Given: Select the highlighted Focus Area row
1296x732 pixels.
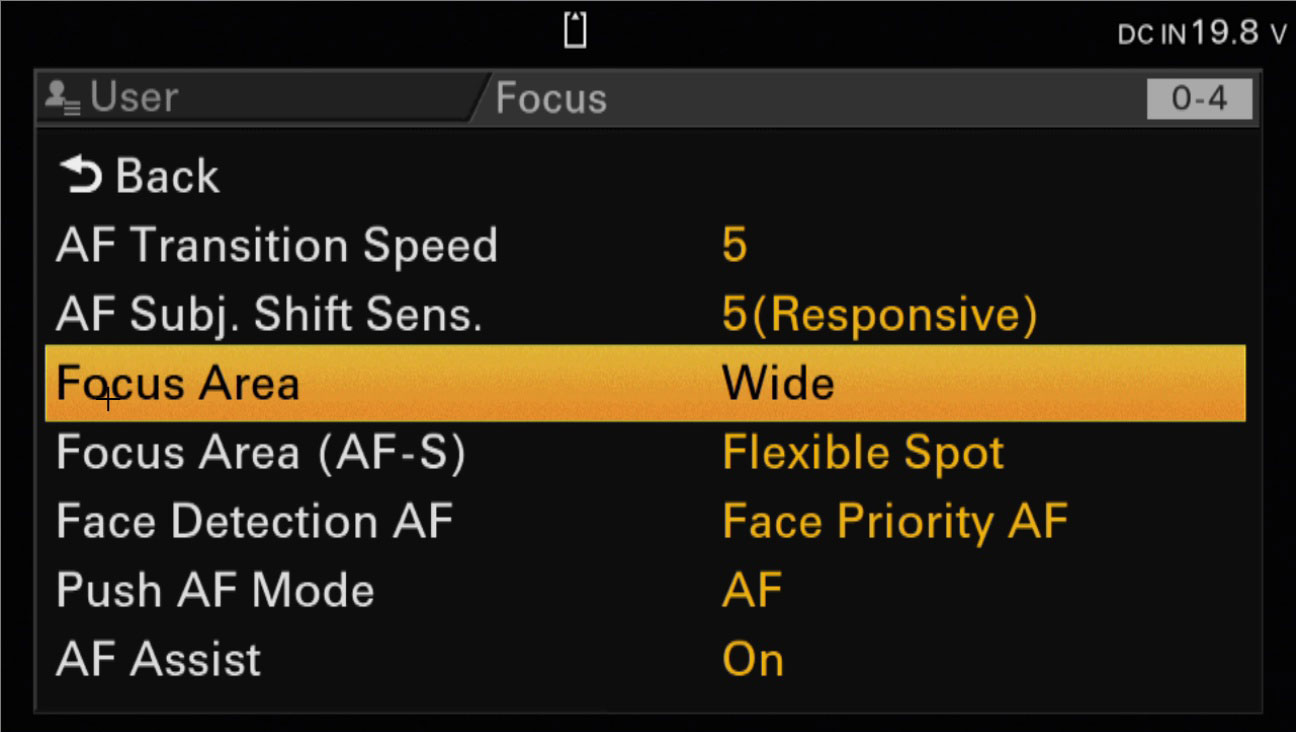Looking at the screenshot, I should pyautogui.click(x=645, y=383).
